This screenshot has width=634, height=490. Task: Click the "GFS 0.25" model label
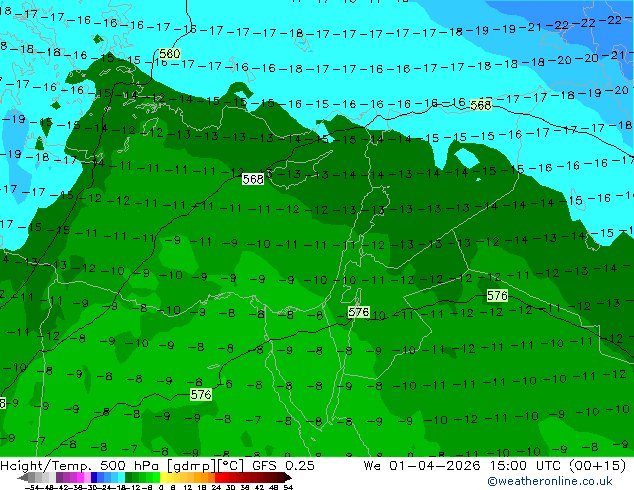(283, 465)
